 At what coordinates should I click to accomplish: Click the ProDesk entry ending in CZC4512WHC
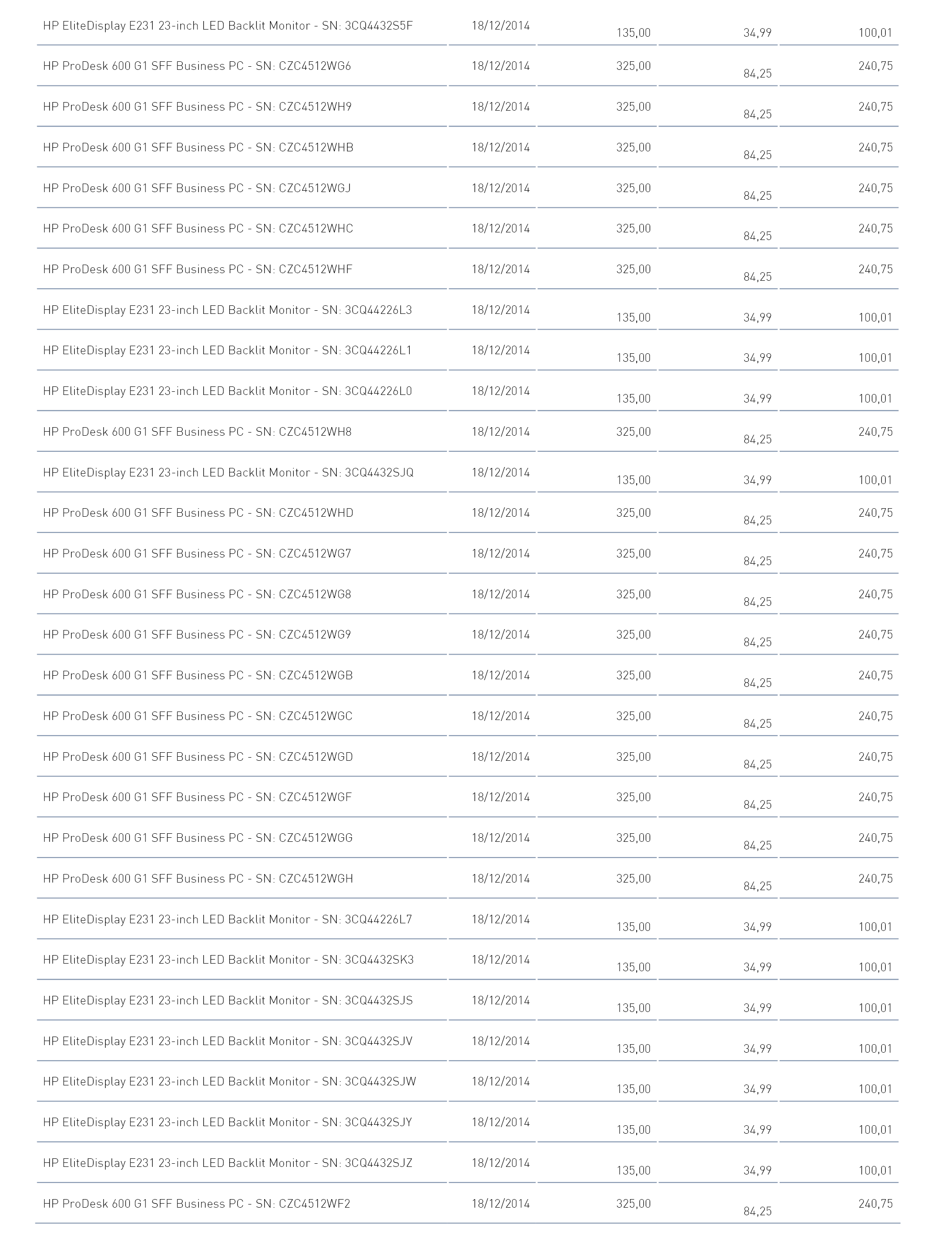[x=468, y=229]
